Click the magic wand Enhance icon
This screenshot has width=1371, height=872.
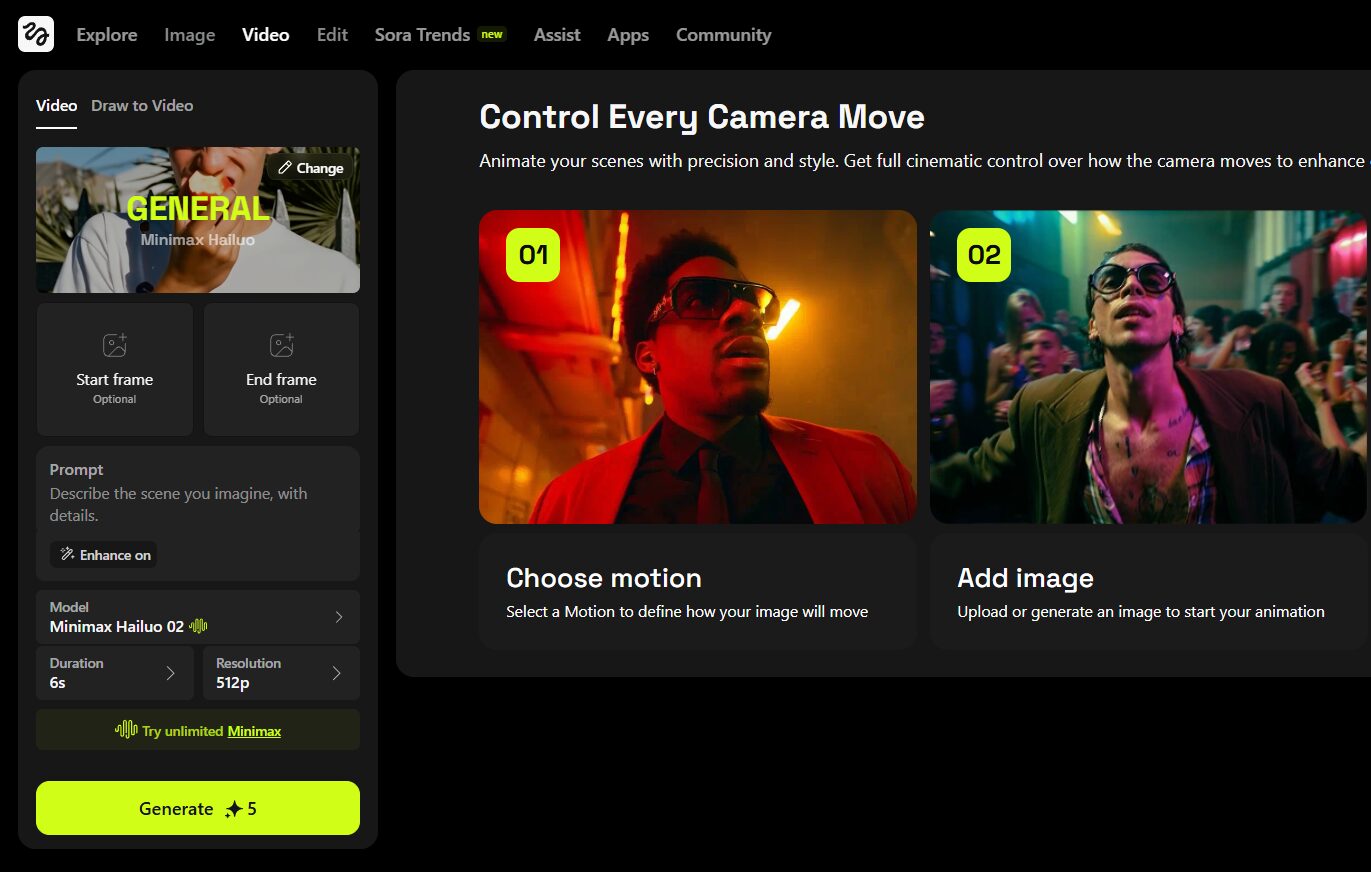(67, 555)
